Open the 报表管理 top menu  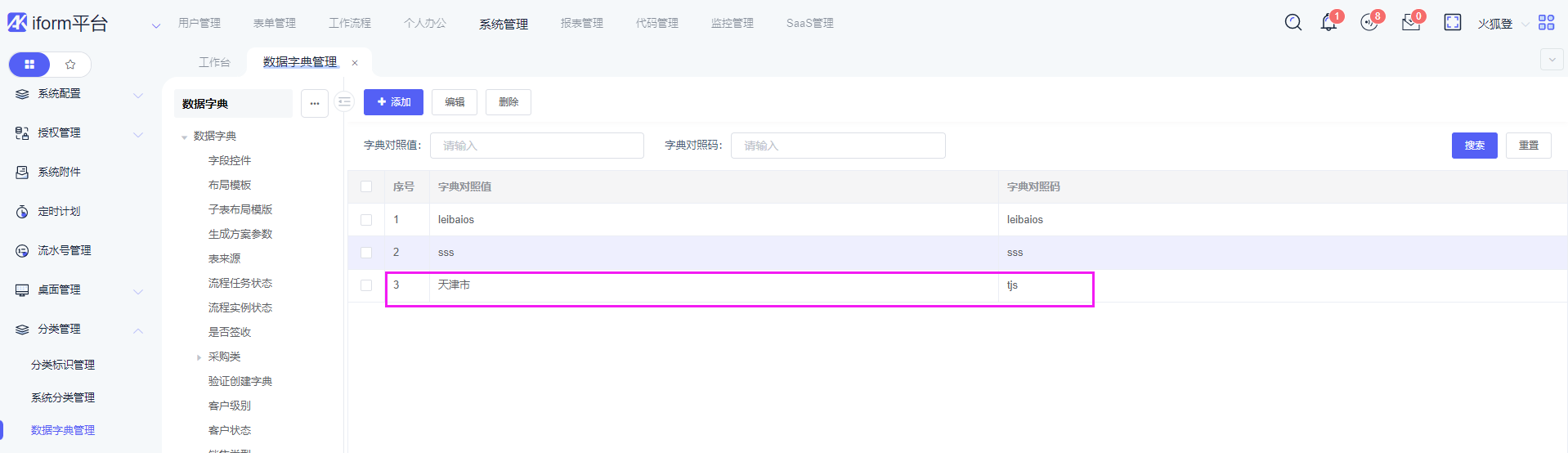(x=581, y=24)
